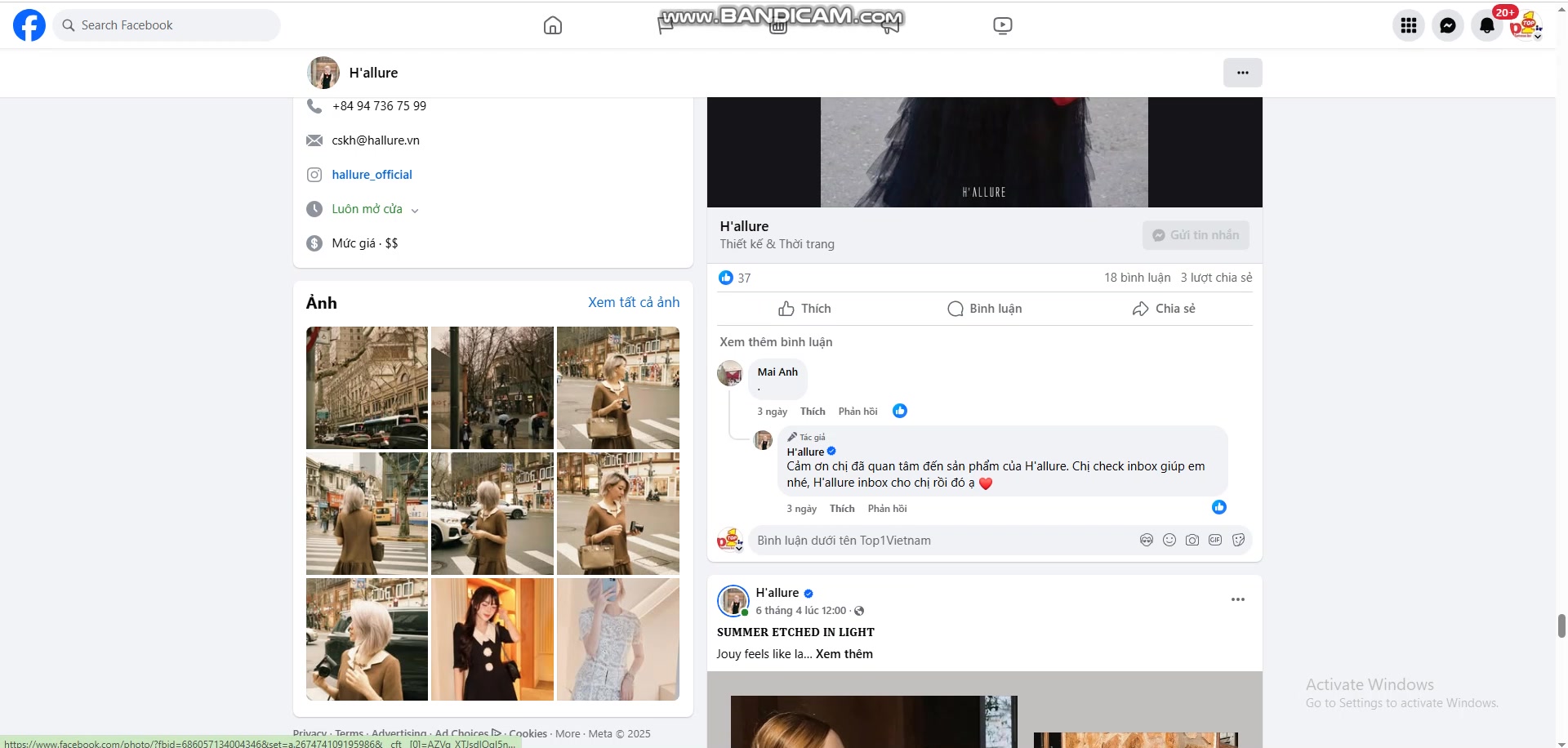The image size is (1568, 748).
Task: Open options menu on Summer post
Action: click(x=1237, y=599)
